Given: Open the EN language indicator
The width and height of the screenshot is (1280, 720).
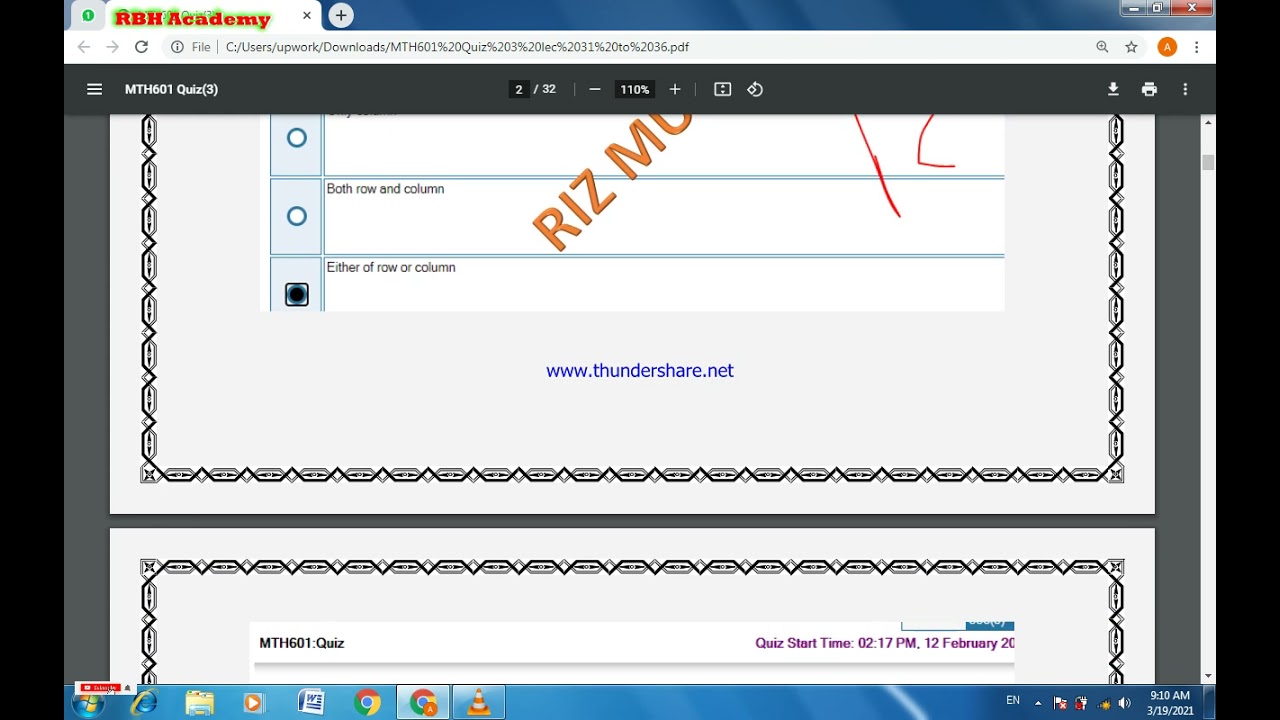Looking at the screenshot, I should coord(1013,700).
